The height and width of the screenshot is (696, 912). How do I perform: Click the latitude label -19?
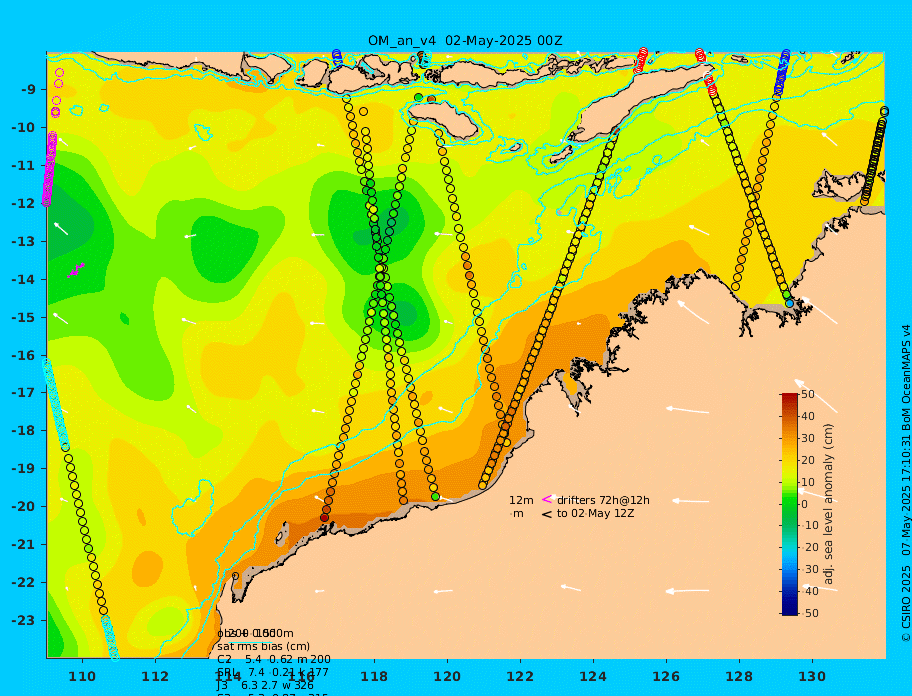point(25,468)
